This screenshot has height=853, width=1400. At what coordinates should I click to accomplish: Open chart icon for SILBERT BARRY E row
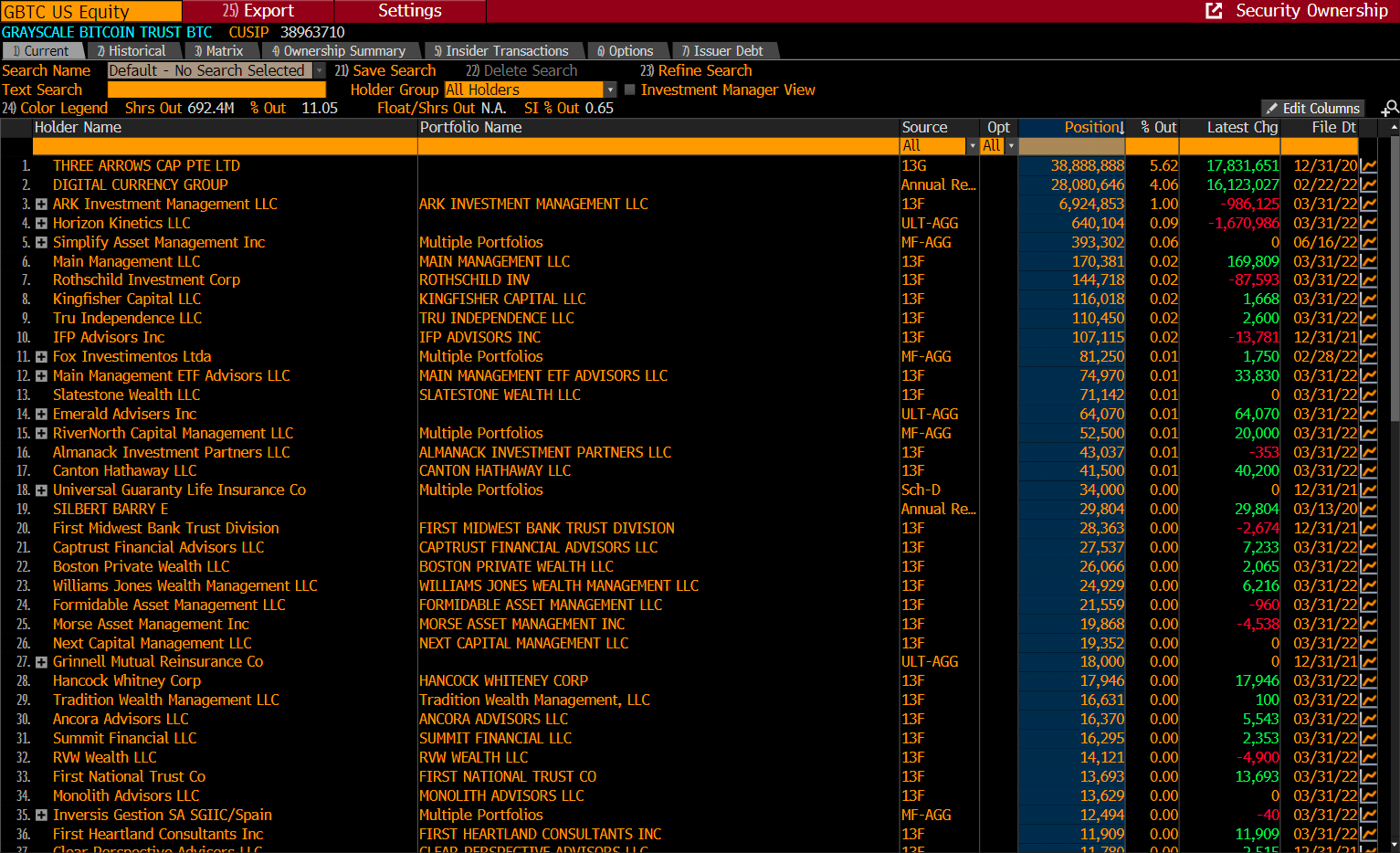coord(1368,510)
